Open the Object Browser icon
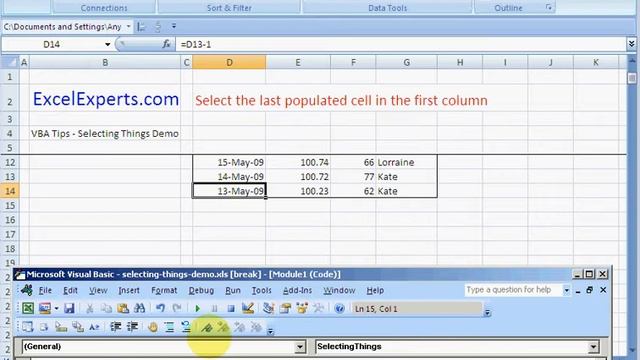 point(302,308)
